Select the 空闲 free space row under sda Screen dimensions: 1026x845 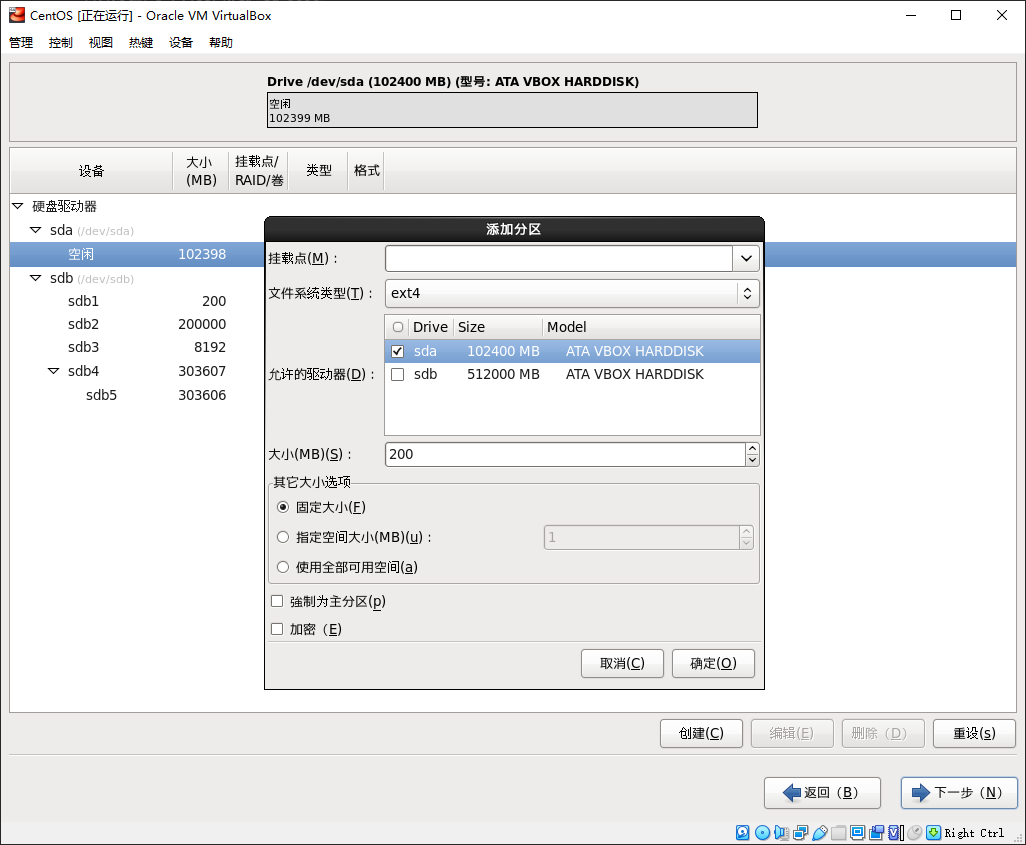coord(136,254)
